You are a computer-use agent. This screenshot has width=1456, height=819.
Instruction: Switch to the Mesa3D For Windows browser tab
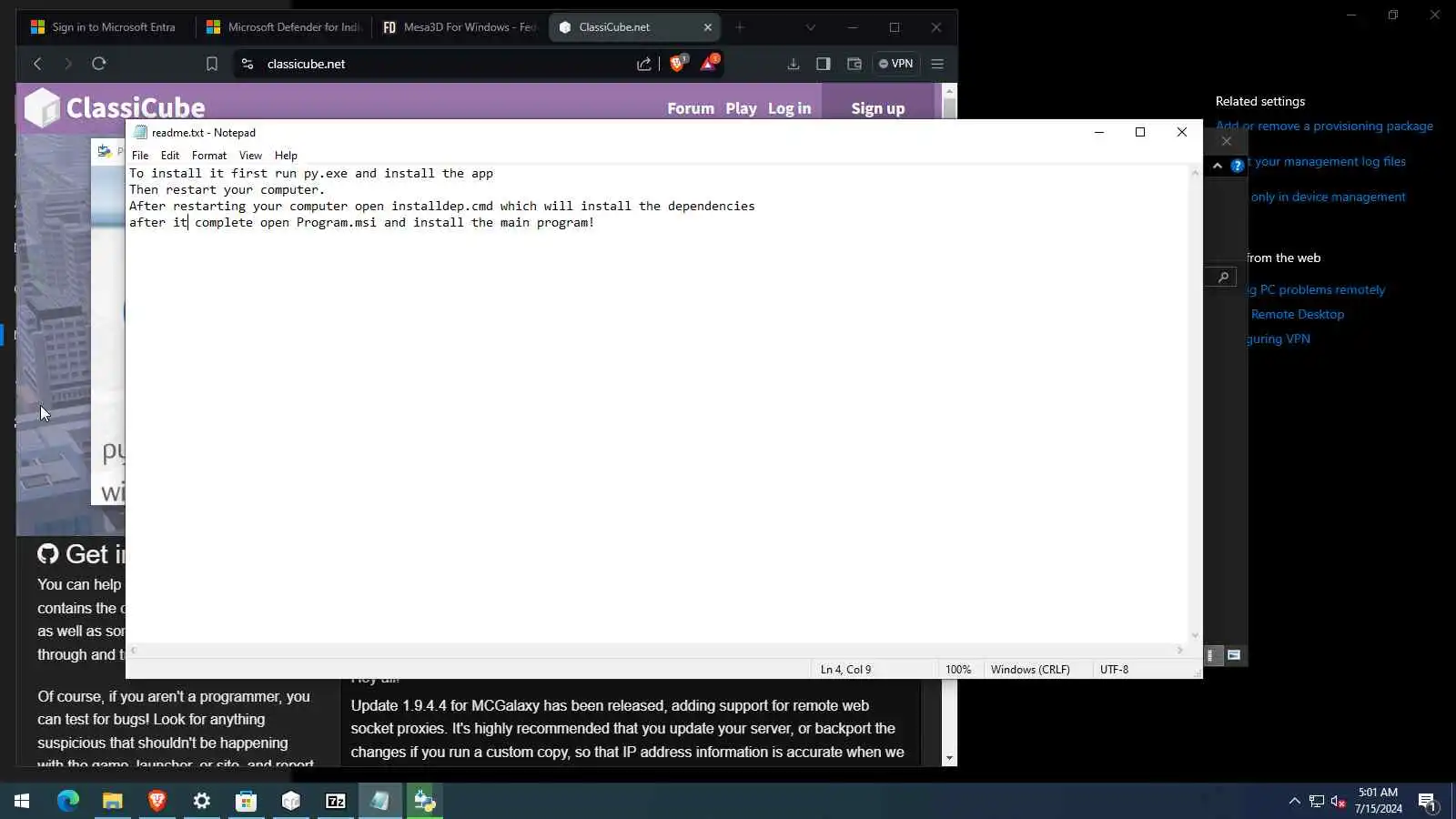(460, 27)
